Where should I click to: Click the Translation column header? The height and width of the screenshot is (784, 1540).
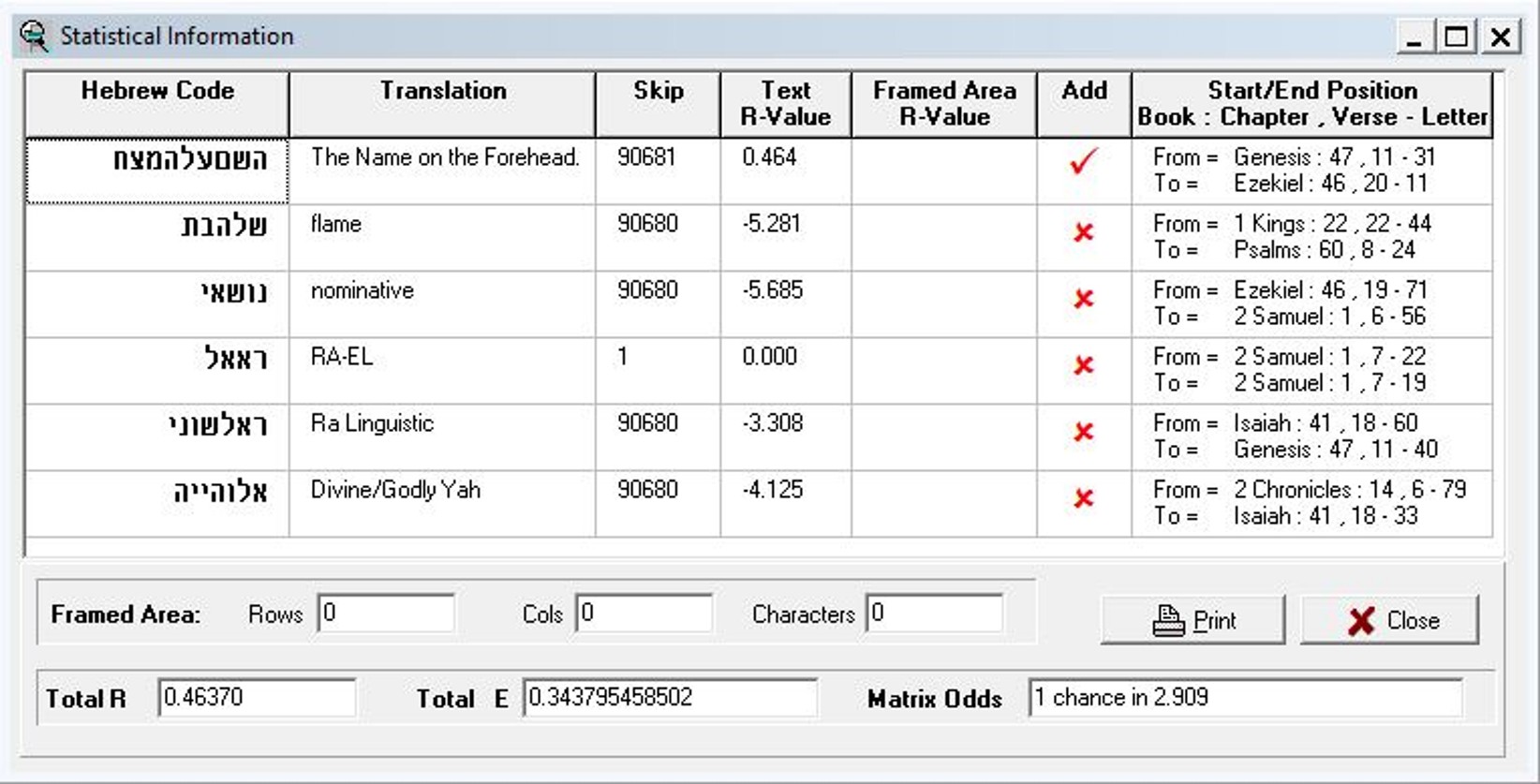[x=443, y=104]
